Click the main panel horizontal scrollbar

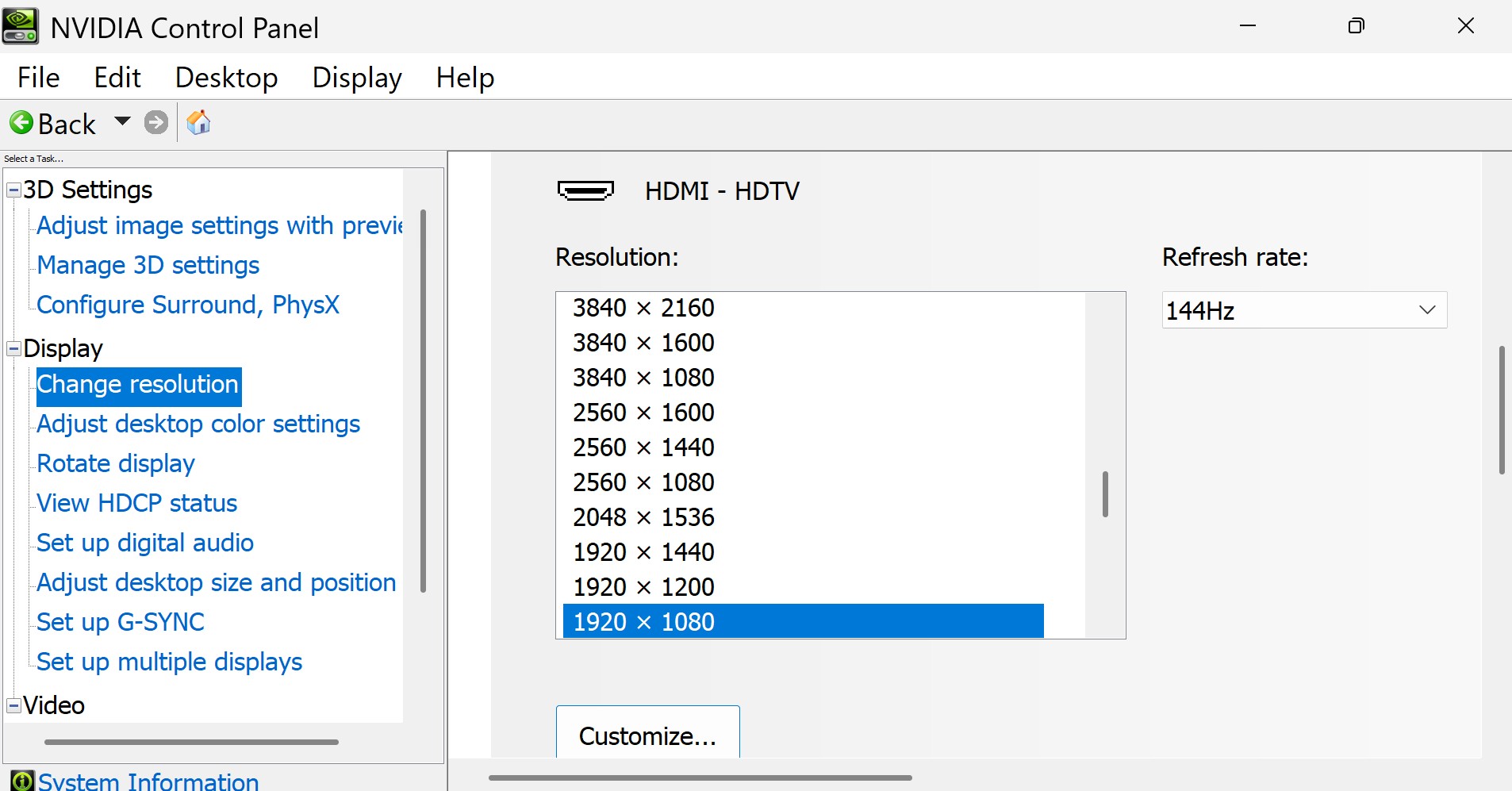(700, 778)
